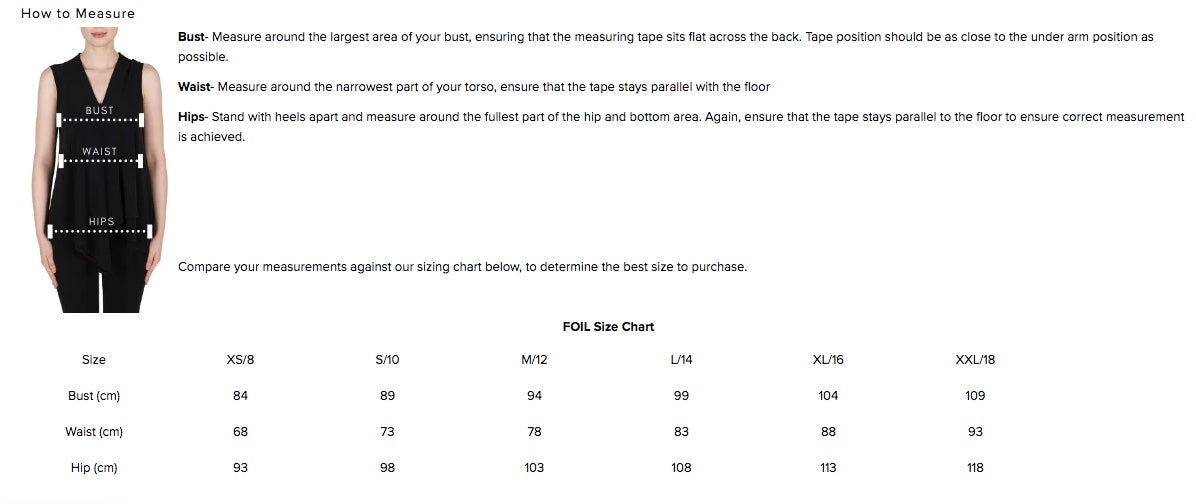This screenshot has width=1196, height=504.
Task: Click the HIPS label on the model photo
Action: point(101,222)
